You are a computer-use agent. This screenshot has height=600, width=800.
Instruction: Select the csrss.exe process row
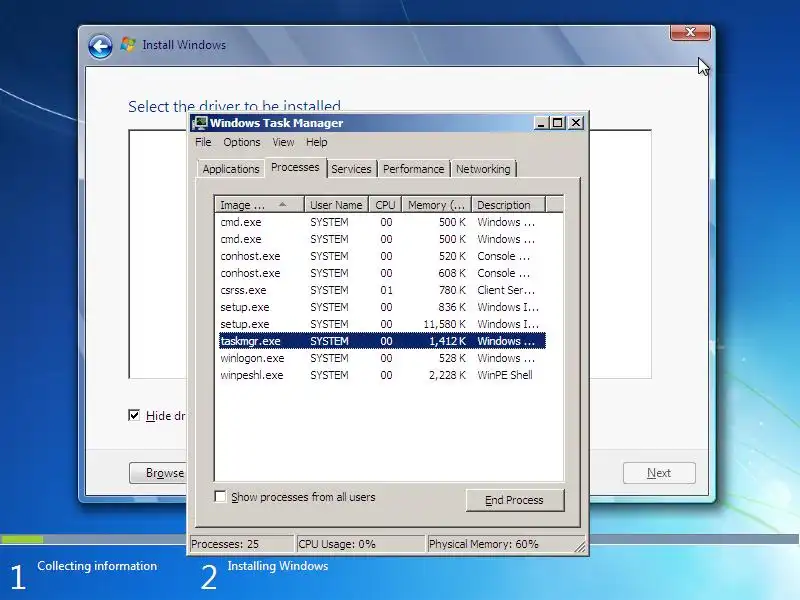[x=382, y=290]
